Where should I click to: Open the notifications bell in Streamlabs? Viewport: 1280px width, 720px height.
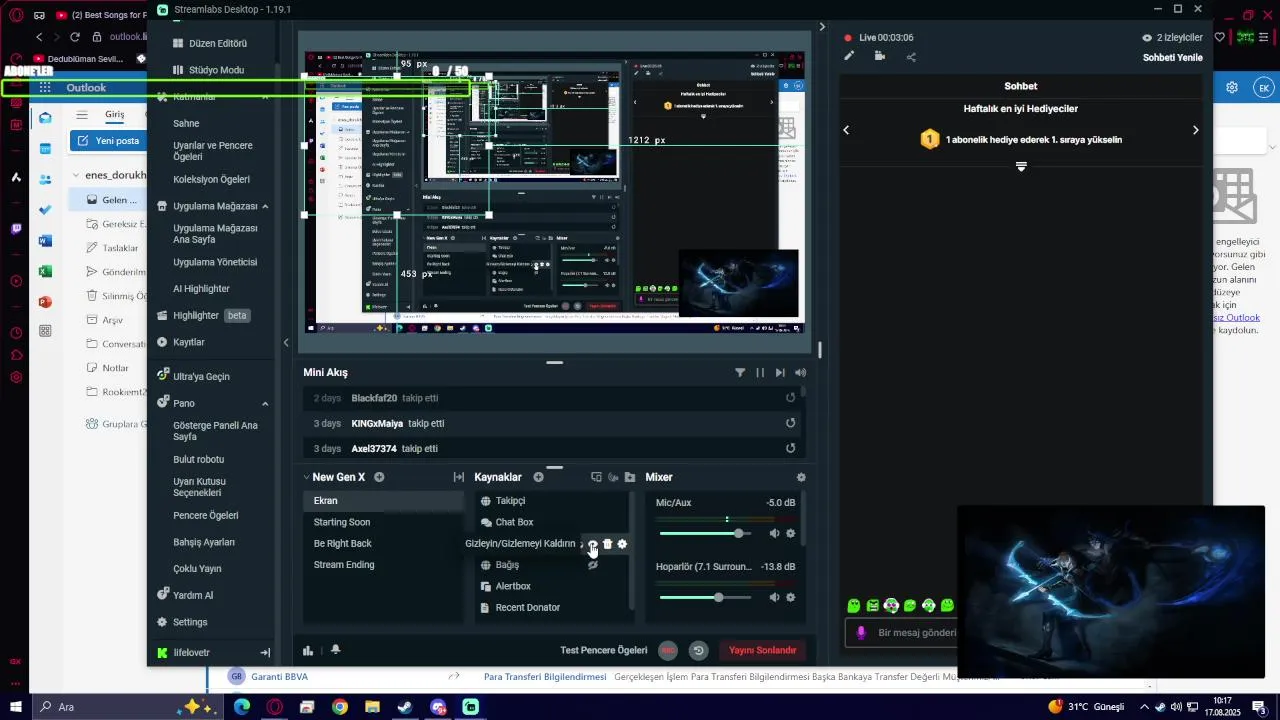[335, 650]
